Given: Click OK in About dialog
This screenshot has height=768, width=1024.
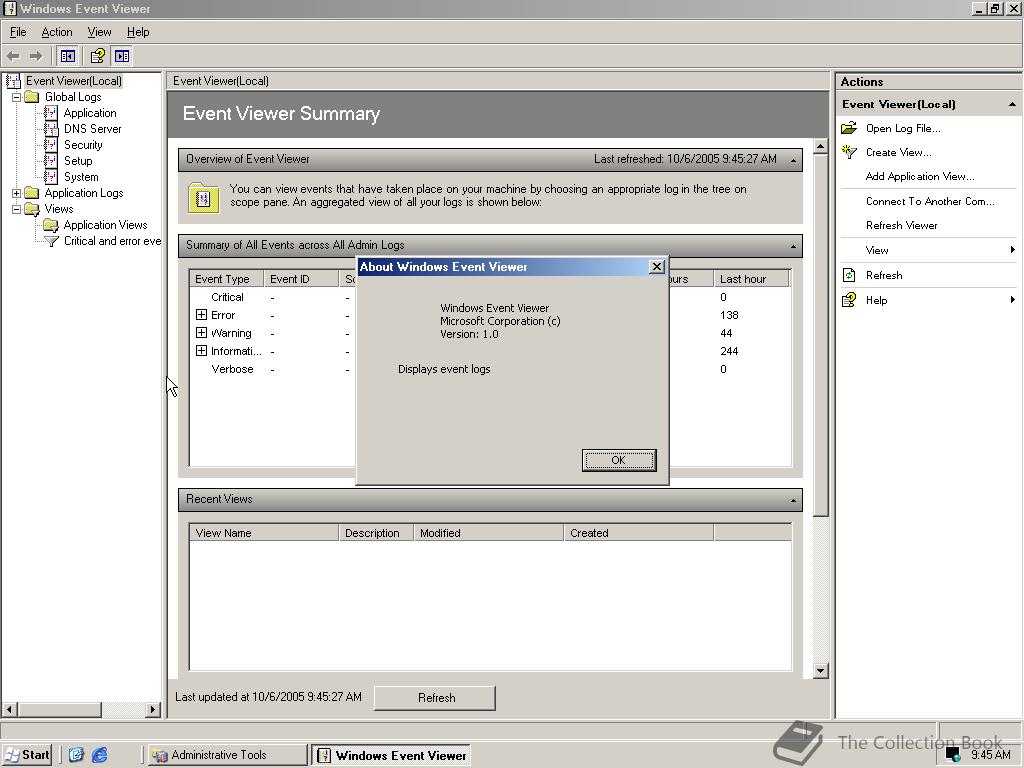Looking at the screenshot, I should pyautogui.click(x=618, y=460).
